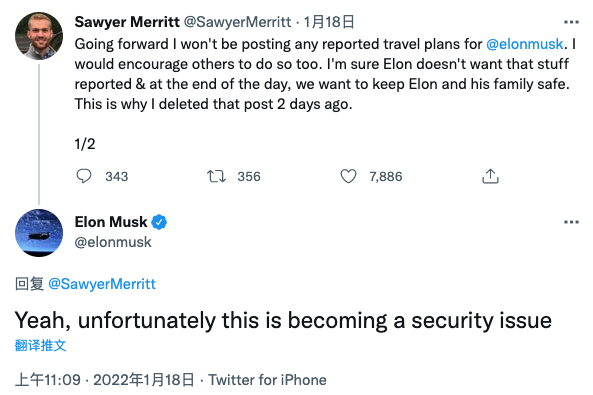This screenshot has width=593, height=395.
Task: Click the @elonmusk handle under Elon Musk
Action: coord(113,242)
